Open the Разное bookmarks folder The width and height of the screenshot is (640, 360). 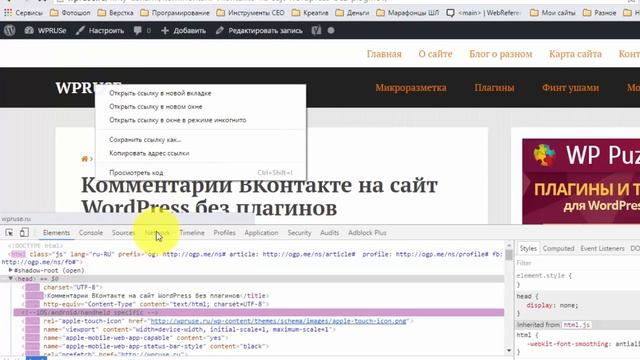(x=600, y=13)
